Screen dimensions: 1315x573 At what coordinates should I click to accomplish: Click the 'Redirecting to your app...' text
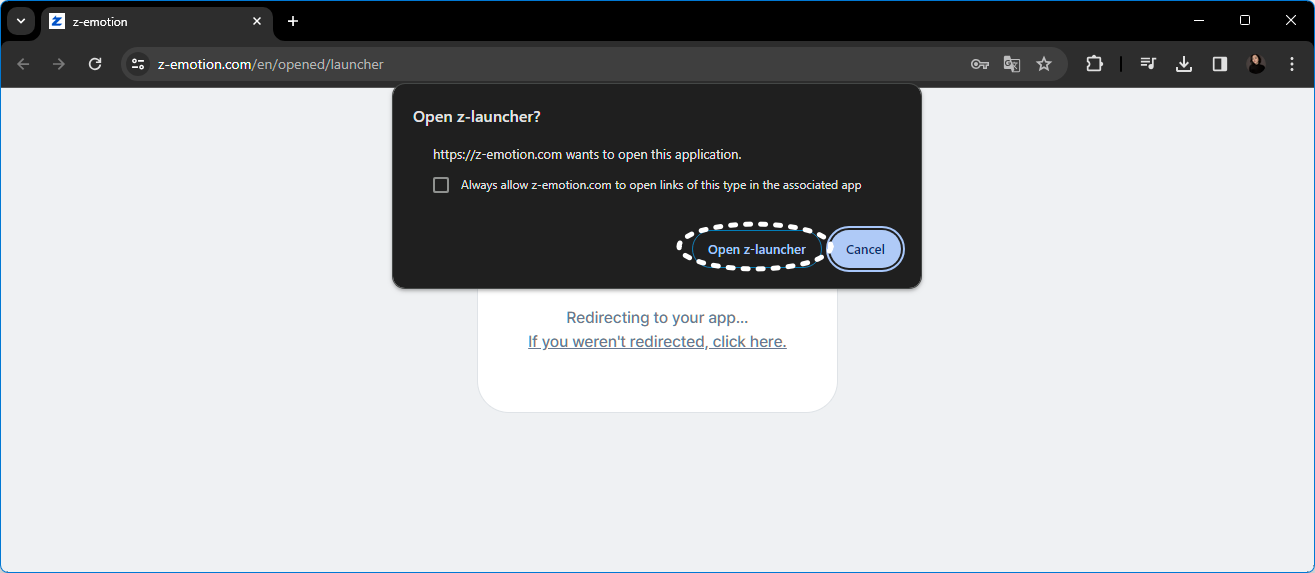(x=657, y=318)
